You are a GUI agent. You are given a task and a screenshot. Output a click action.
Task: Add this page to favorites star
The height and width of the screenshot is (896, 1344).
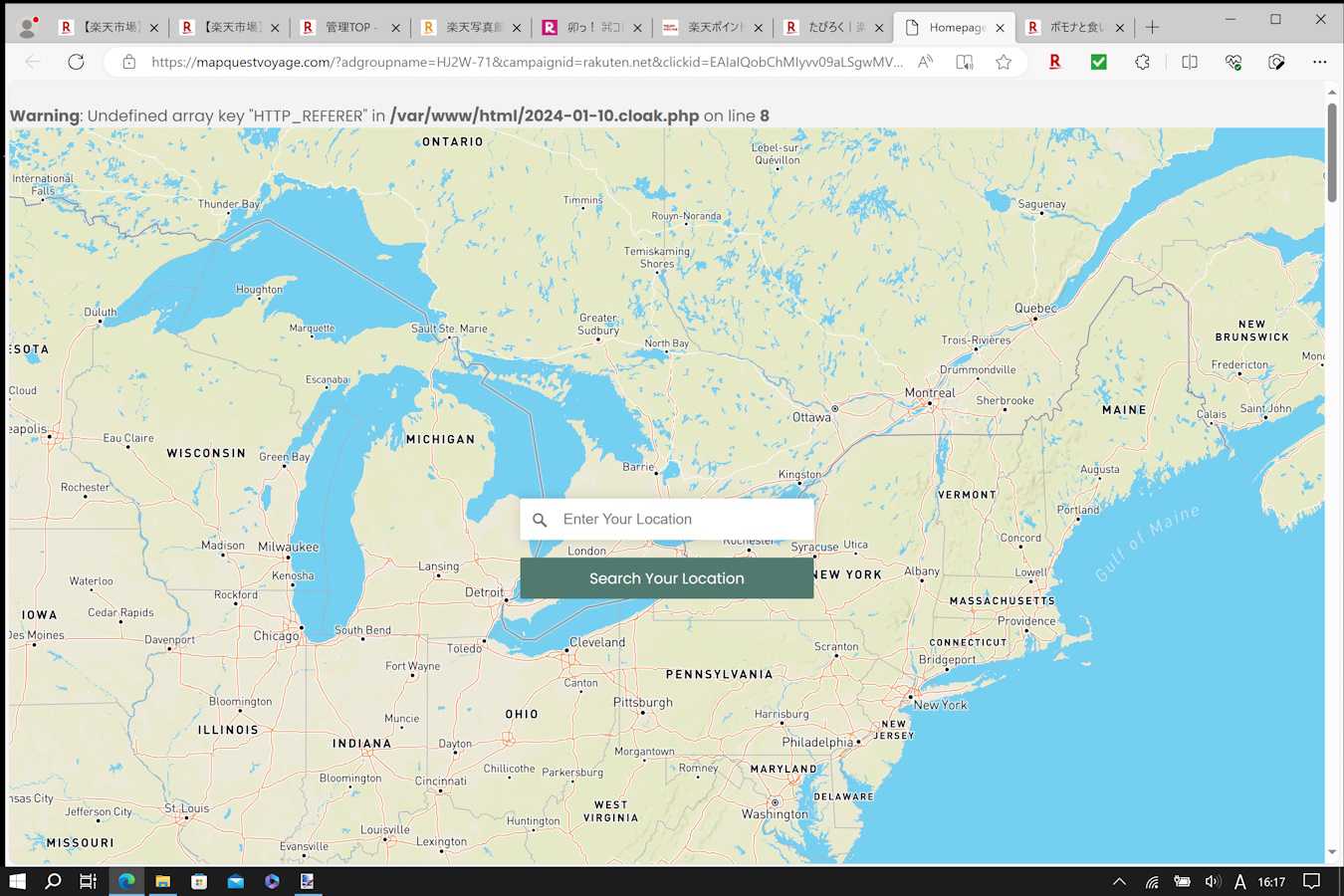(x=1004, y=62)
